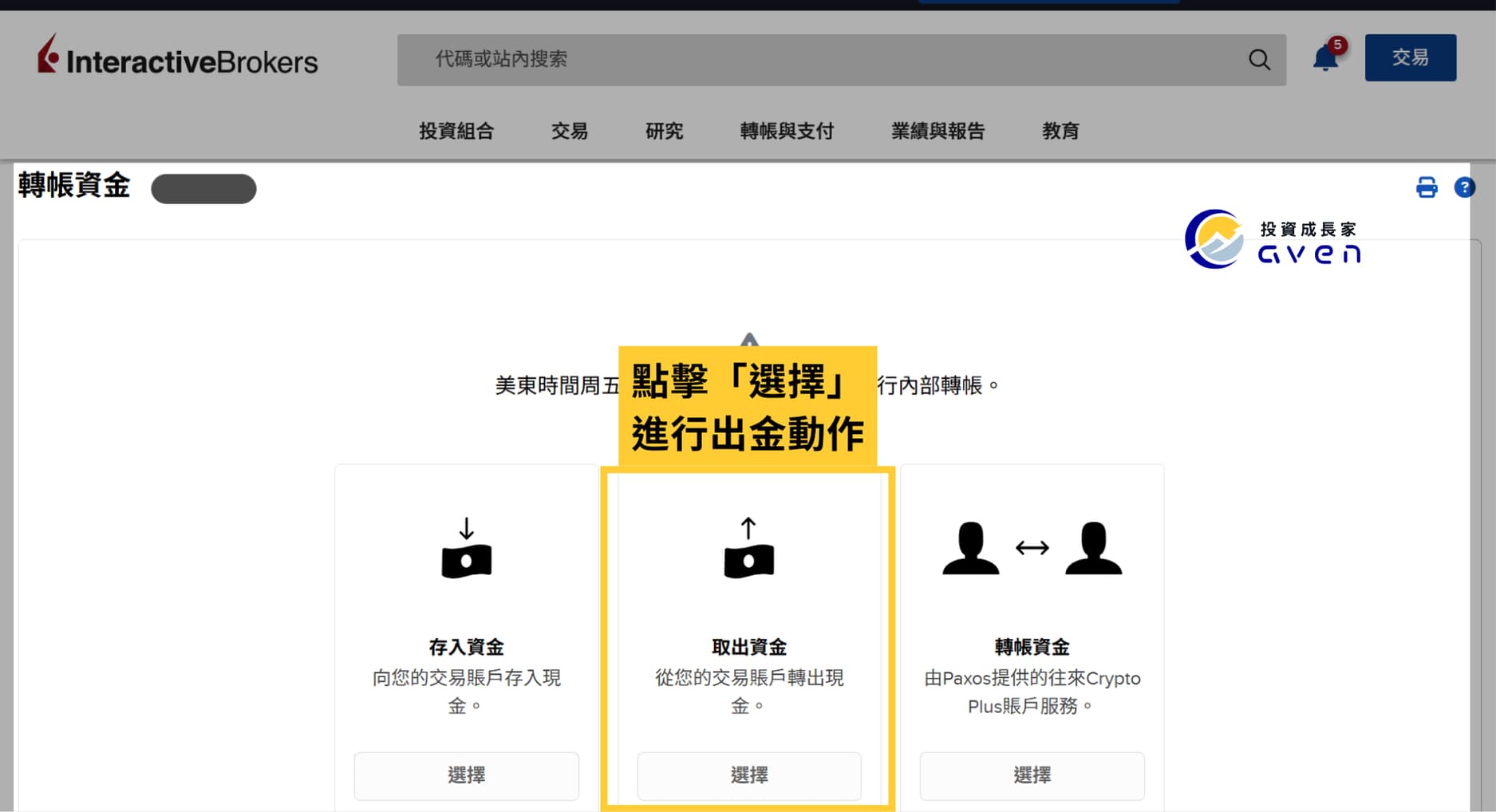Click the withdraw funds cash icon
Screen dimensions: 1496x812
(x=748, y=549)
